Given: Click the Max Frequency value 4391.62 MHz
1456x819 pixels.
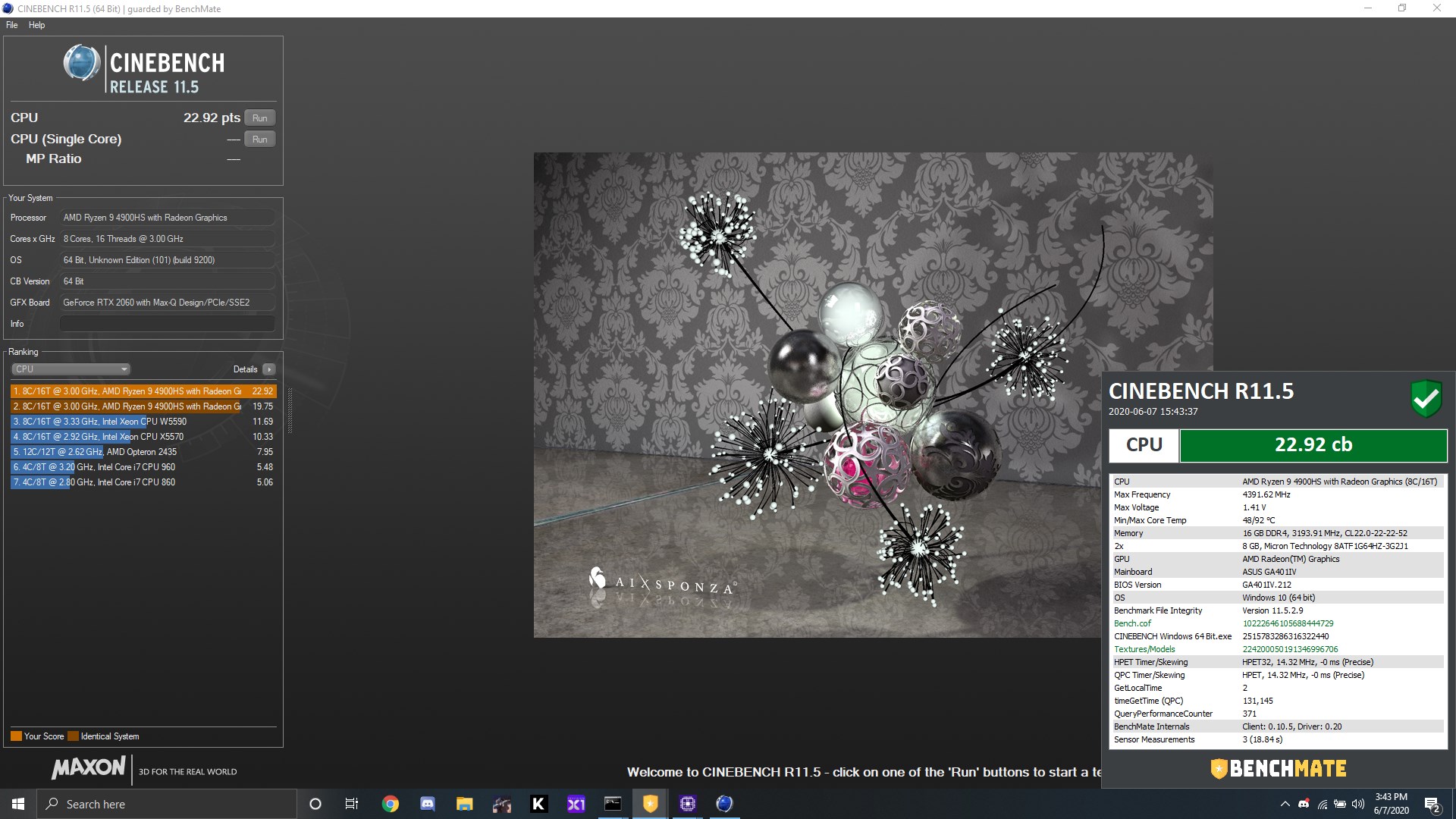Looking at the screenshot, I should click(1266, 494).
